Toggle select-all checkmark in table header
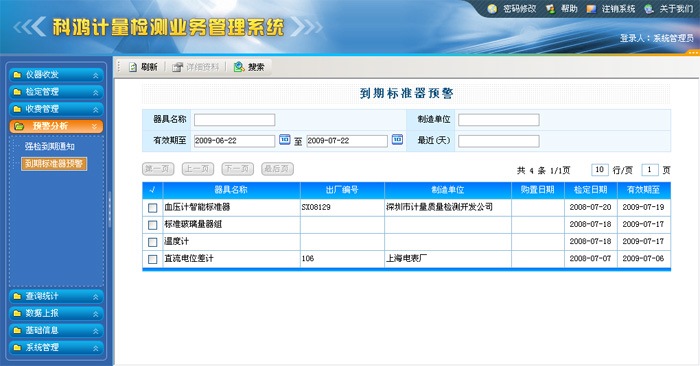Viewport: 700px width, 366px height. click(x=152, y=190)
